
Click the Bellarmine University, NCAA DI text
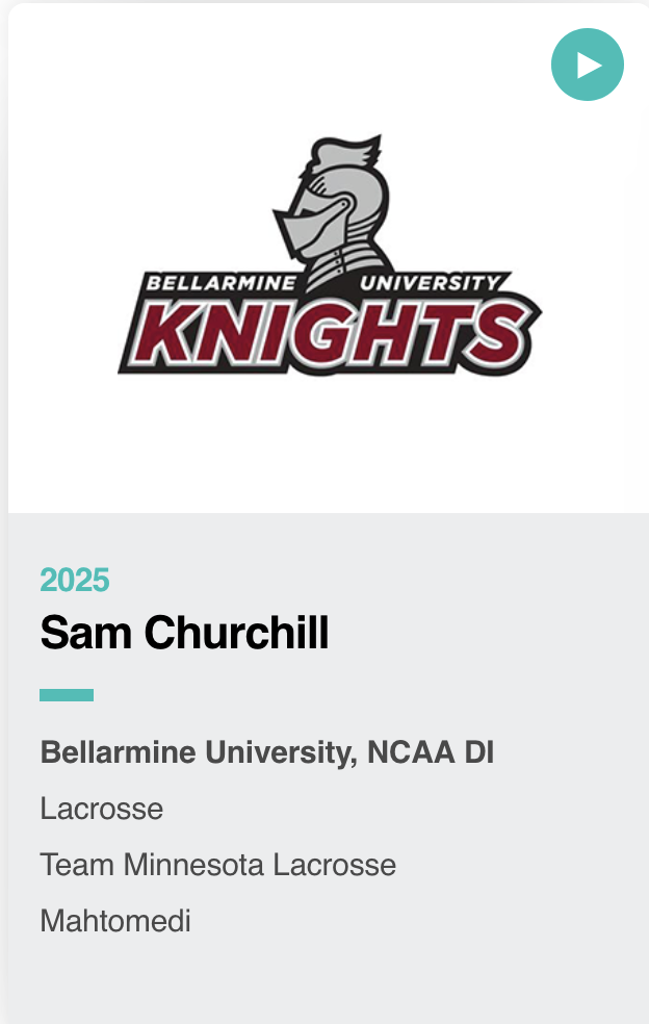pos(266,753)
